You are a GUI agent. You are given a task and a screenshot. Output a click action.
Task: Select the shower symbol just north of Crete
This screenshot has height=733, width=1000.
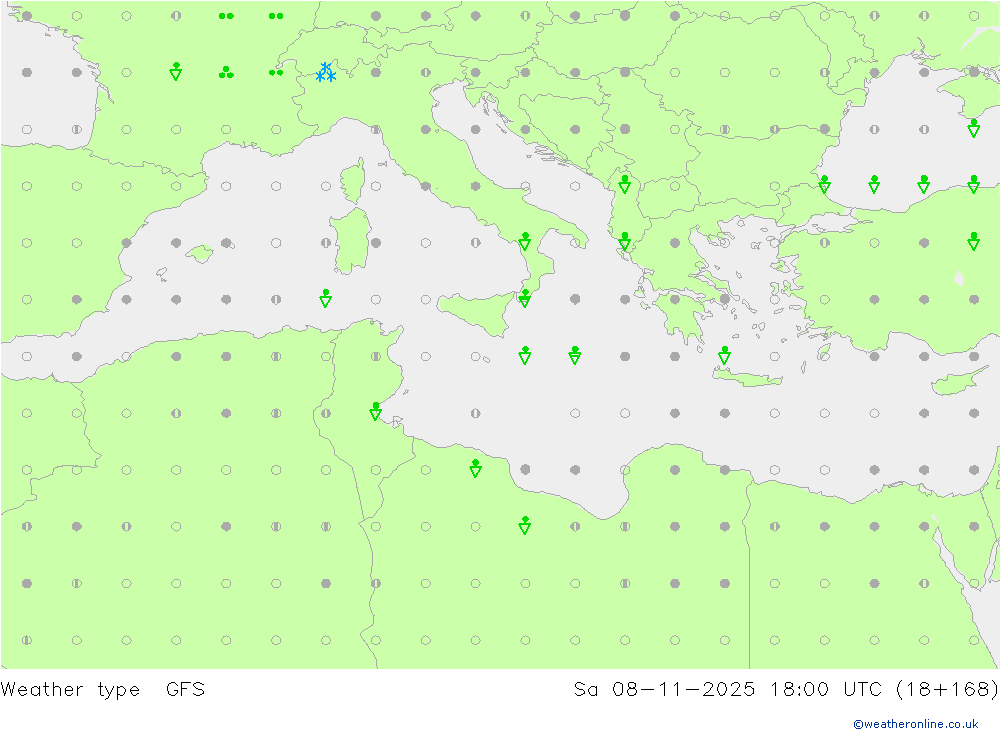(724, 355)
